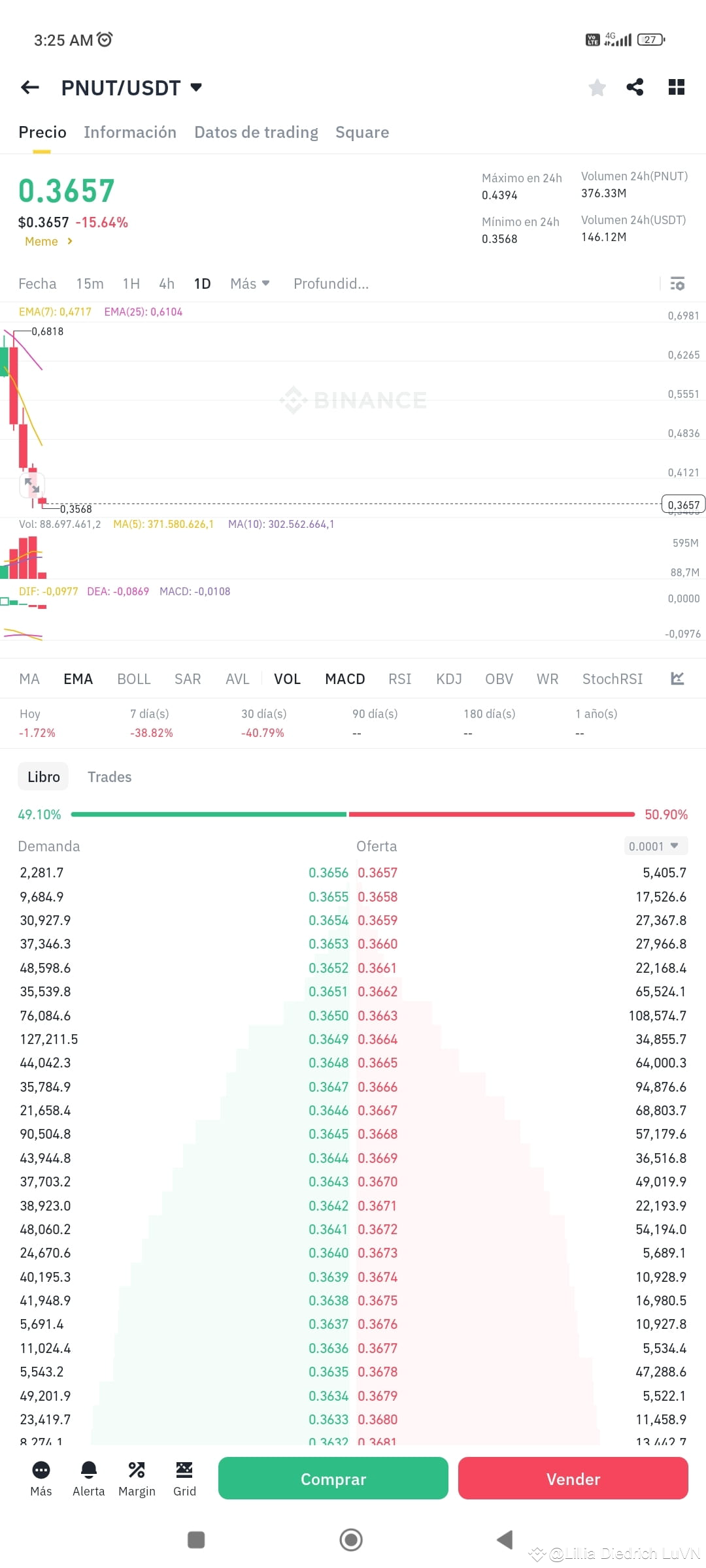The width and height of the screenshot is (706, 1568).
Task: Select ask price 0.3663
Action: click(x=378, y=1015)
